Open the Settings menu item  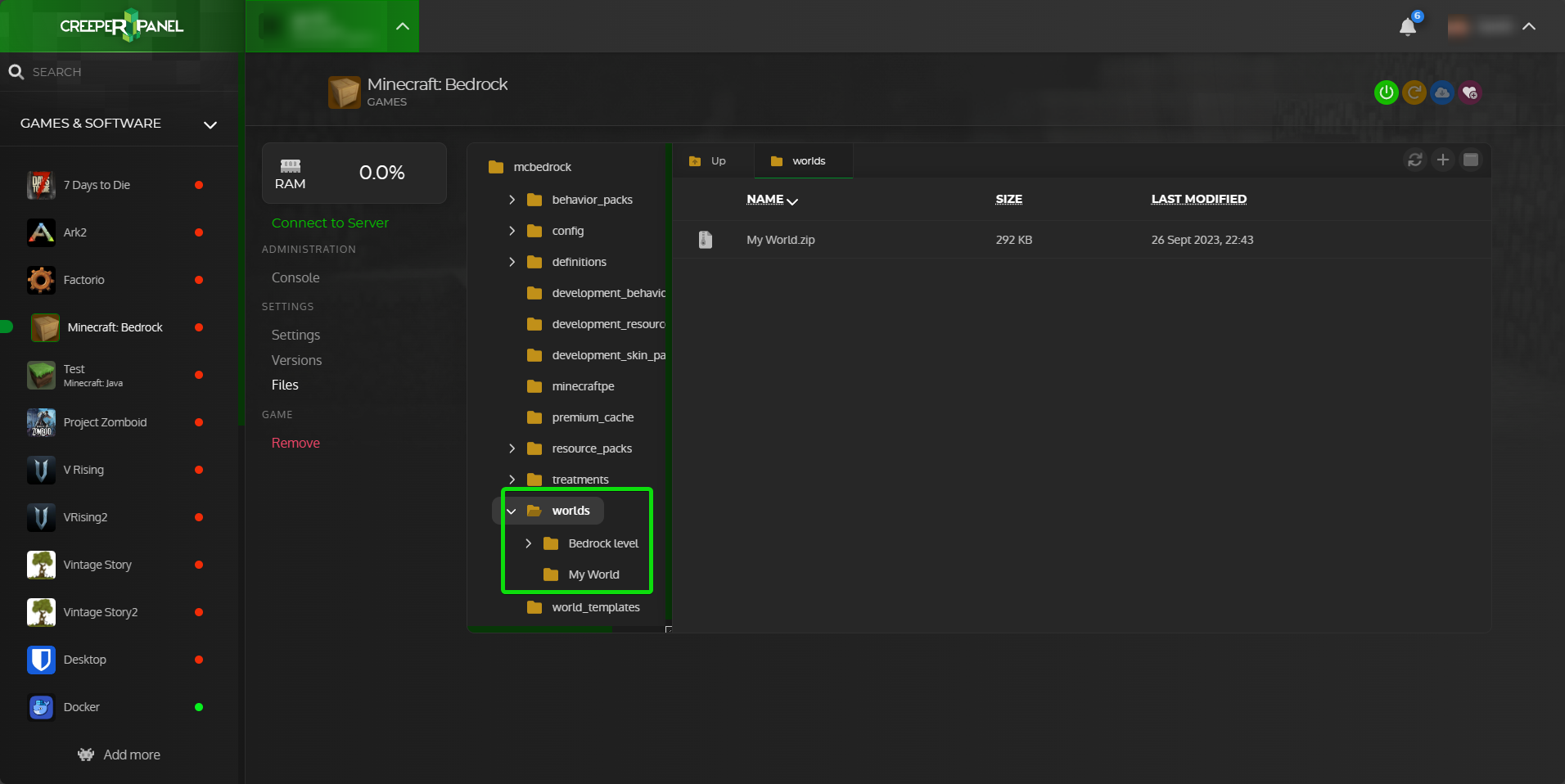coord(295,335)
